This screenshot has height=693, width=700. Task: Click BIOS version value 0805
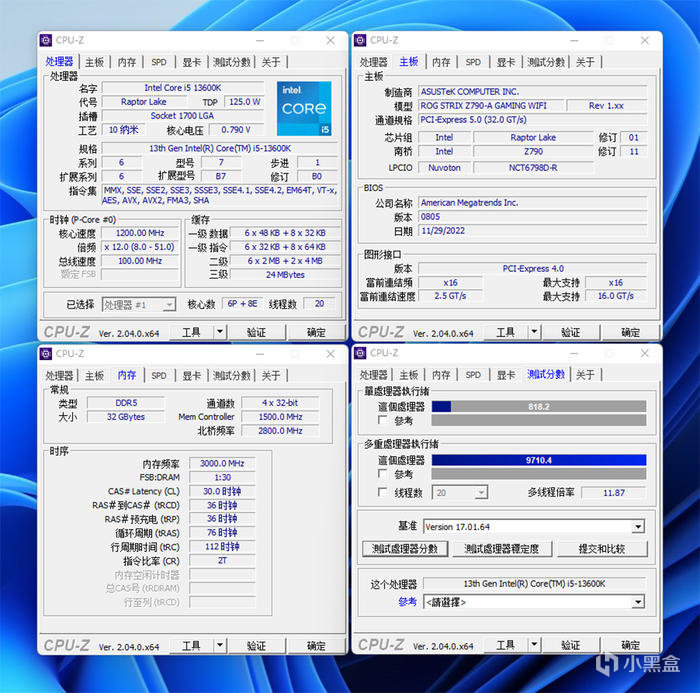click(533, 217)
